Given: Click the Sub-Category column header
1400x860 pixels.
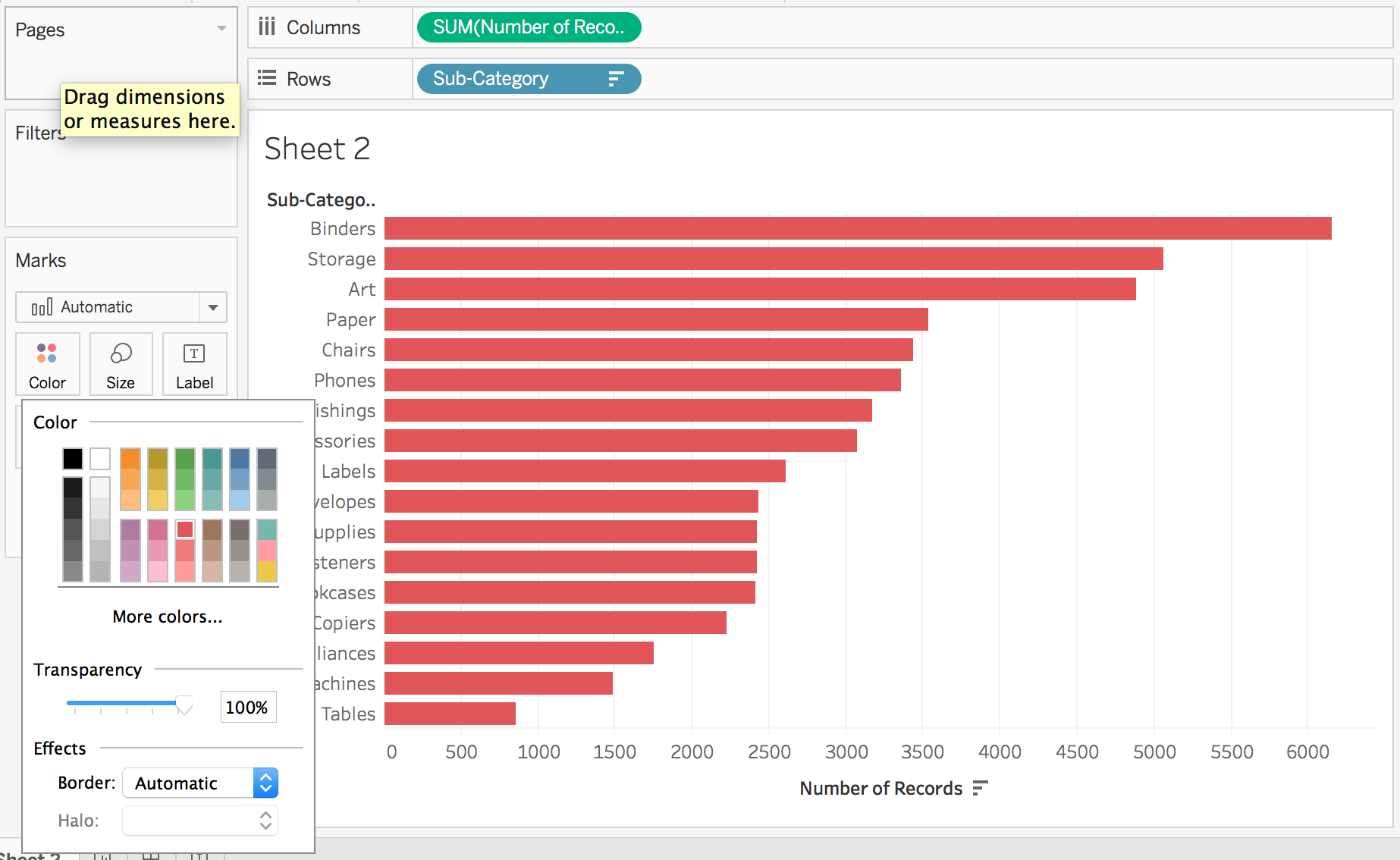Looking at the screenshot, I should (321, 200).
